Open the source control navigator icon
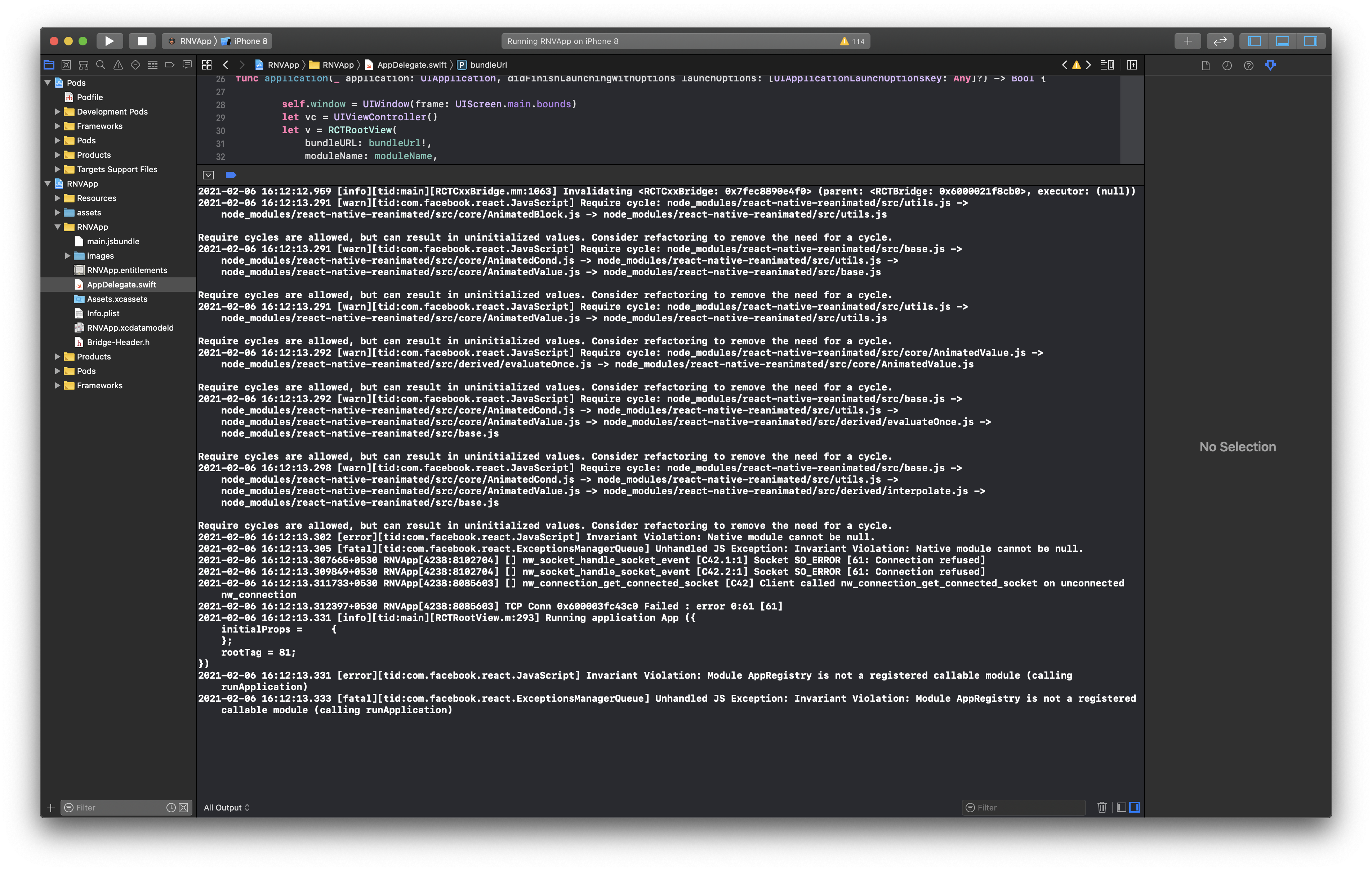The height and width of the screenshot is (871, 1372). tap(66, 65)
